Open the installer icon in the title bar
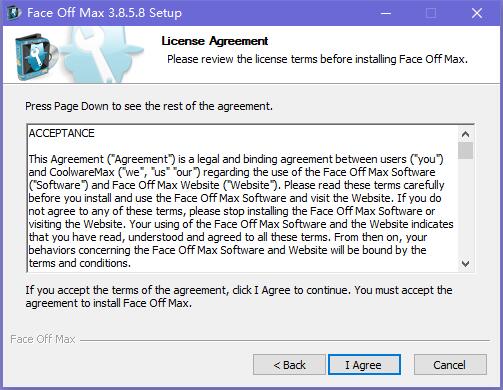The width and height of the screenshot is (503, 390). point(14,13)
